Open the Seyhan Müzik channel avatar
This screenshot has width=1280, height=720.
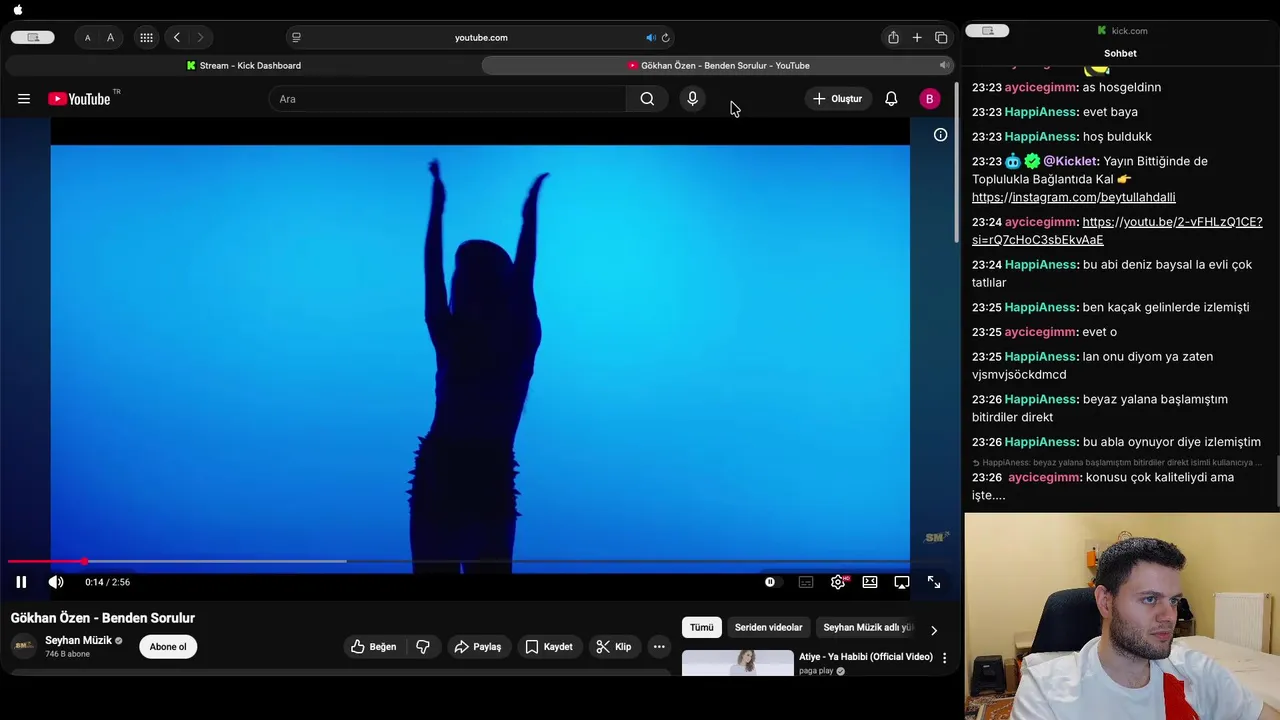coord(24,647)
